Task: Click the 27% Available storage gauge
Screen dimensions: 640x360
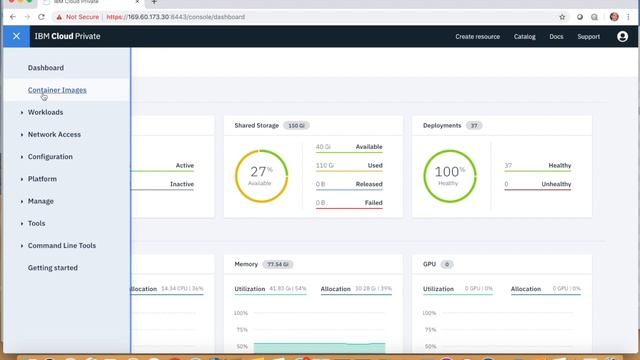Action: pyautogui.click(x=261, y=176)
